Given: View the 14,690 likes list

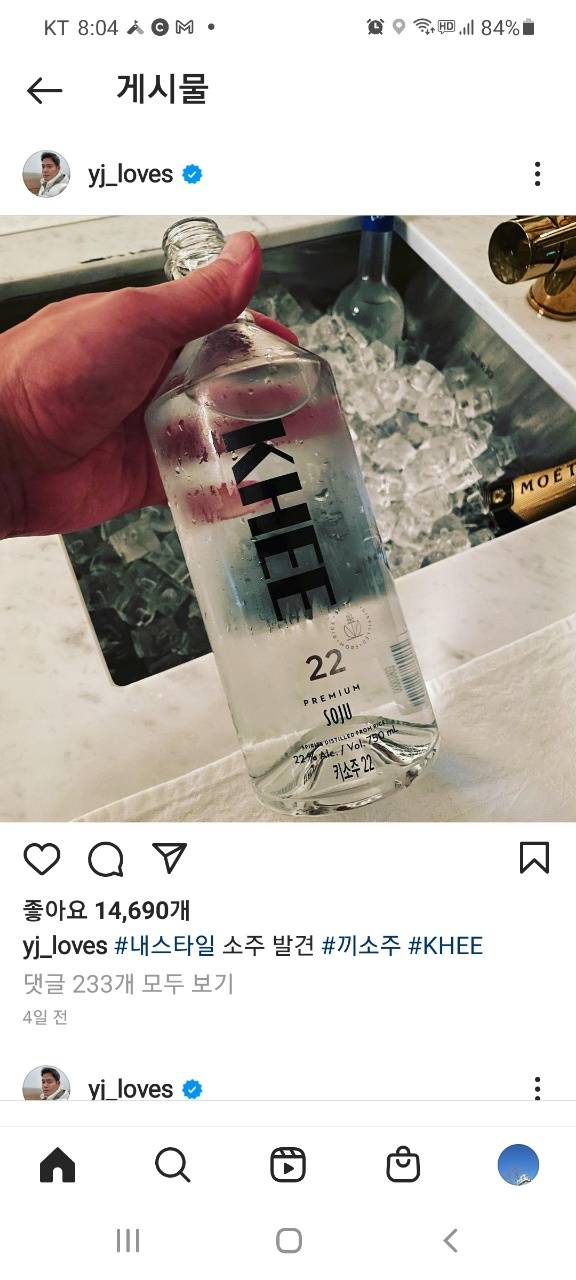Looking at the screenshot, I should [106, 910].
